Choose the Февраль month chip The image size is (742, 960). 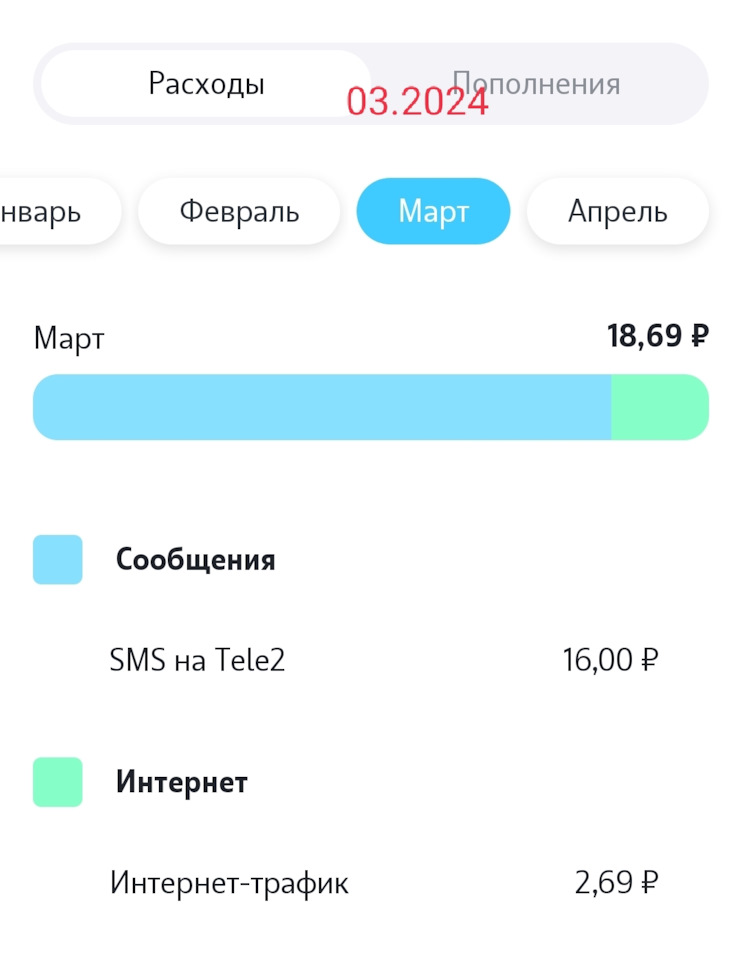(239, 211)
